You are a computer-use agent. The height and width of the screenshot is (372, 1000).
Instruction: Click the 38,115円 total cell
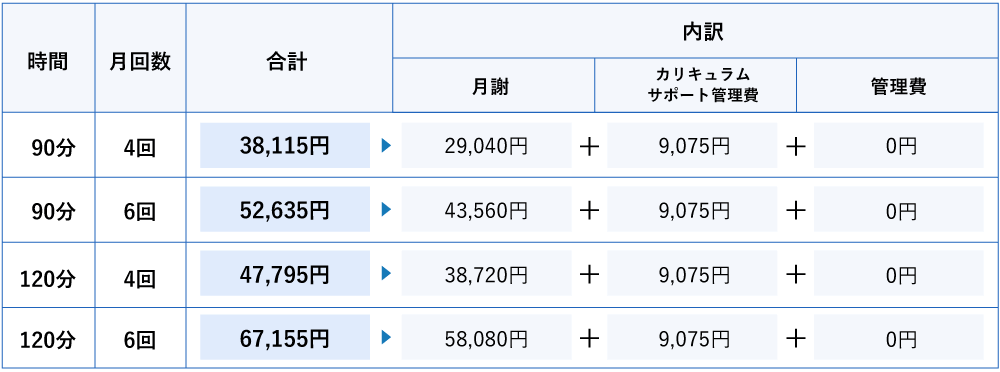(x=285, y=145)
